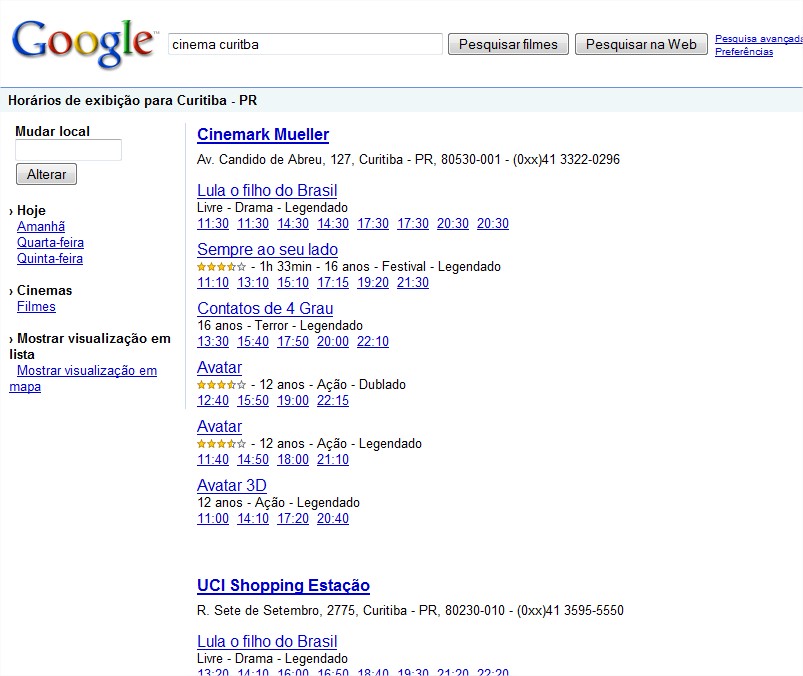
Task: Select the Quarta-feira showtimes link
Action: point(50,242)
